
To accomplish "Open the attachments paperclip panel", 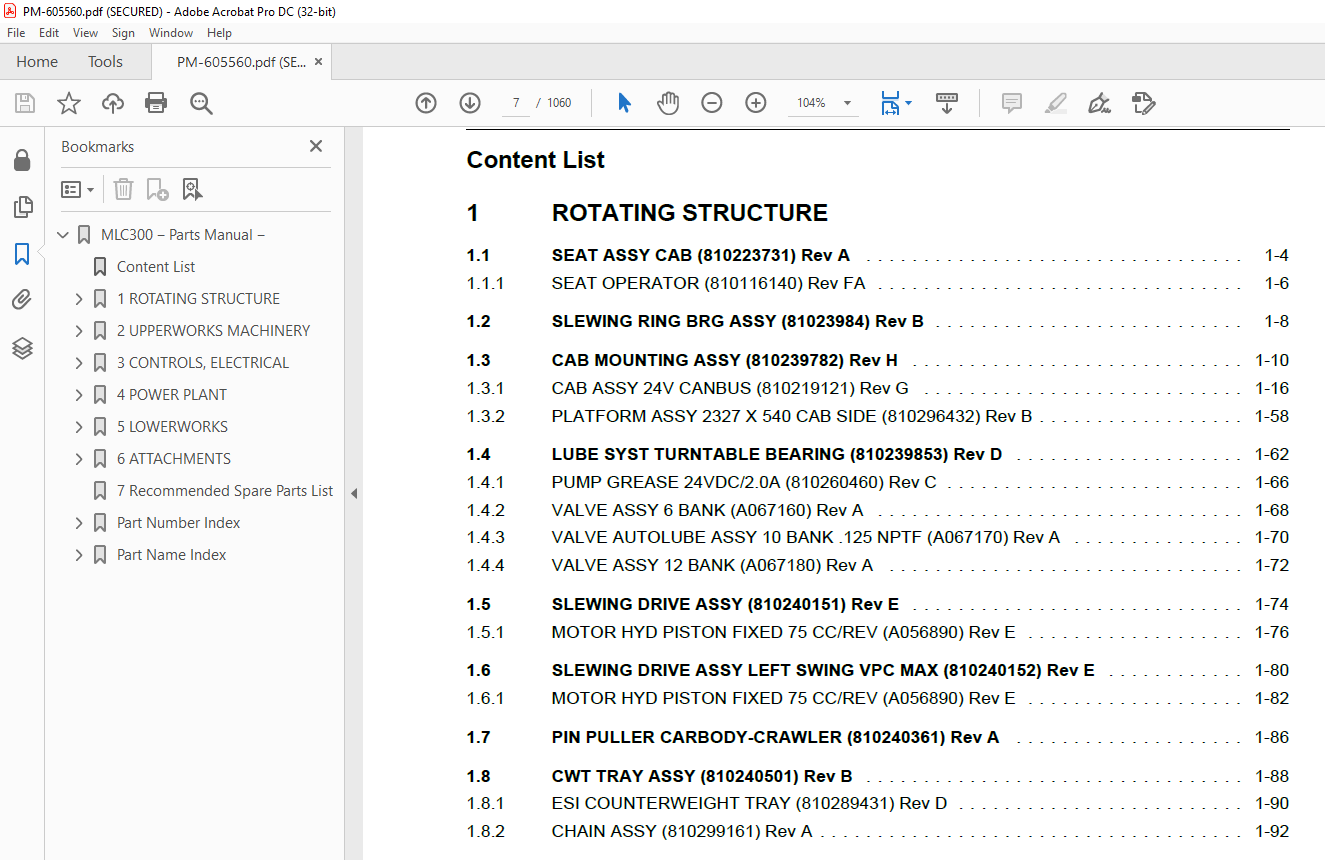I will 22,301.
